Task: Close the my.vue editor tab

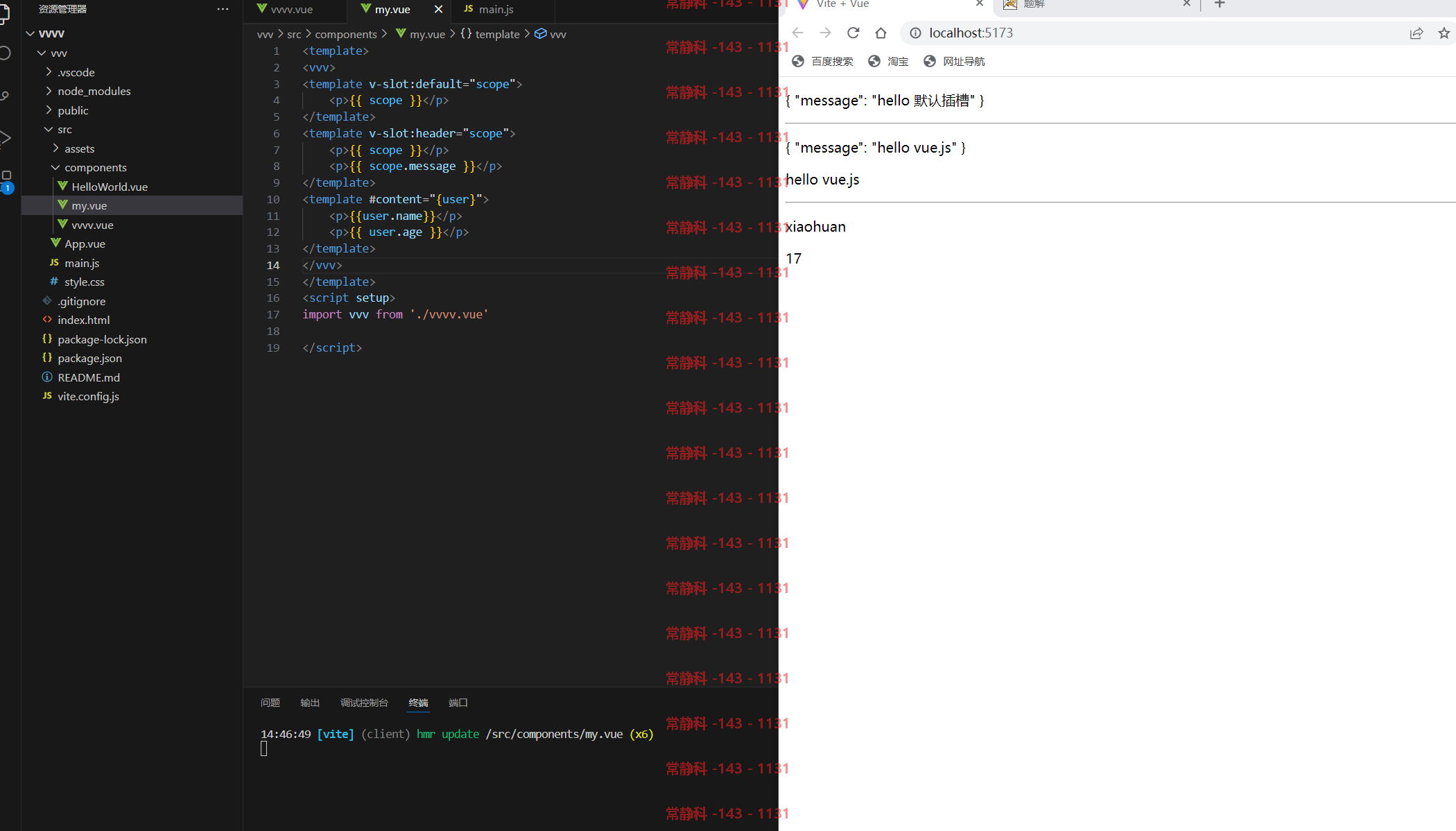Action: pos(438,9)
